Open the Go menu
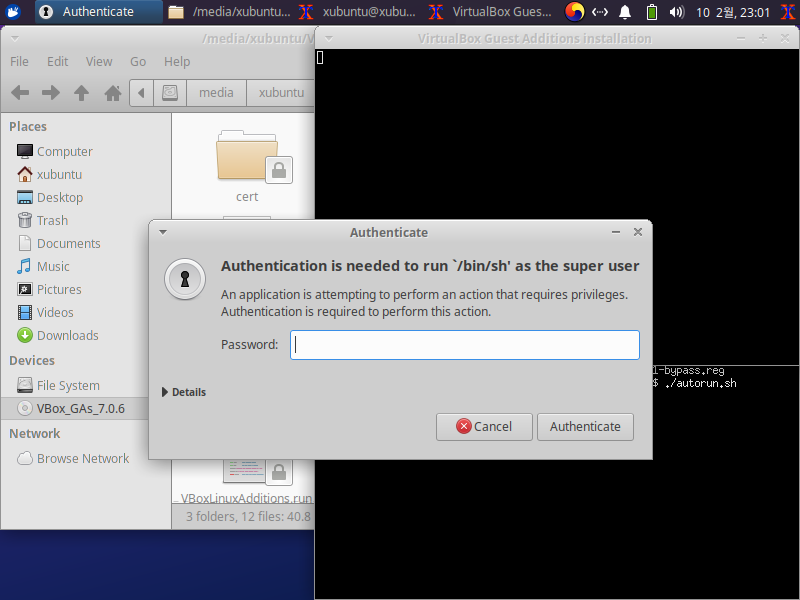This screenshot has height=600, width=800. [138, 61]
